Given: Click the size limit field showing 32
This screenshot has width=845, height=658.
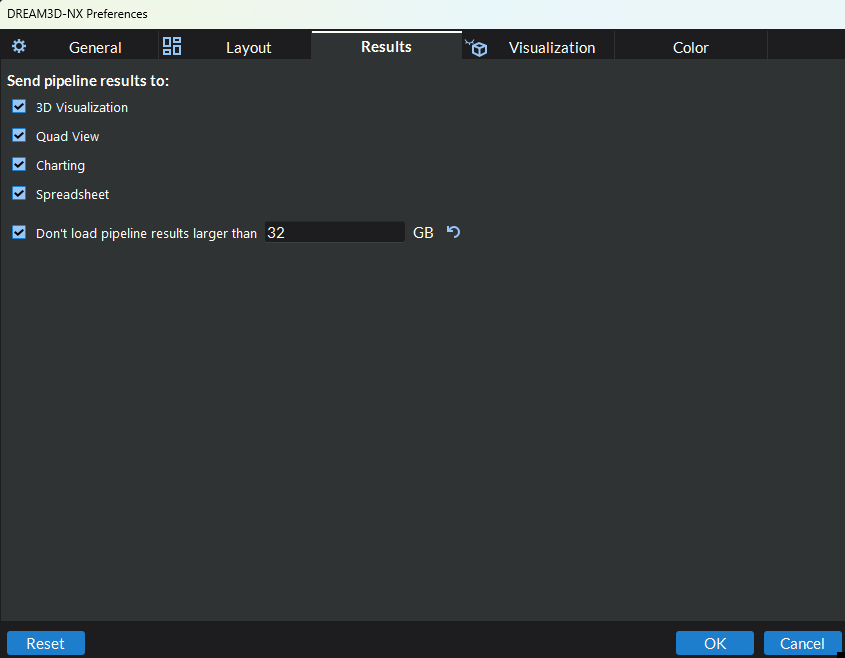Looking at the screenshot, I should click(x=334, y=232).
